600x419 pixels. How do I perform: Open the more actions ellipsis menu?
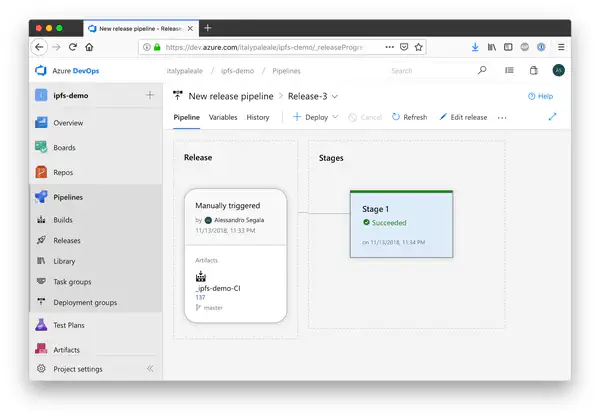502,117
